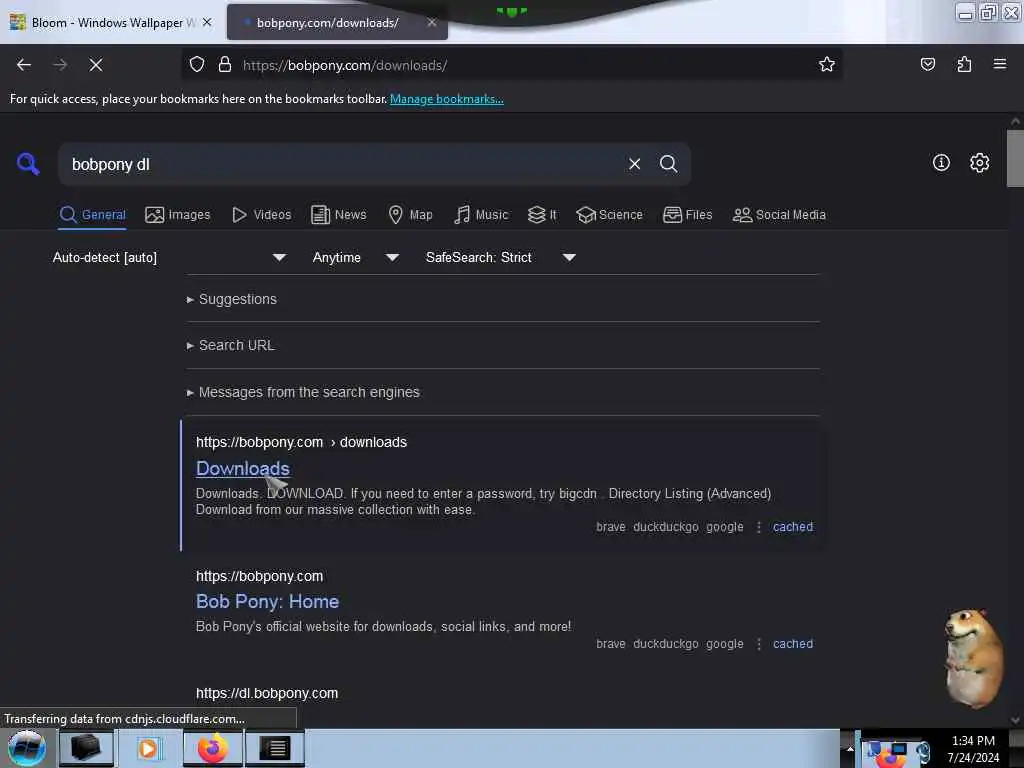The width and height of the screenshot is (1024, 768).
Task: Click the SearXNG magnifier logo
Action: click(x=28, y=164)
